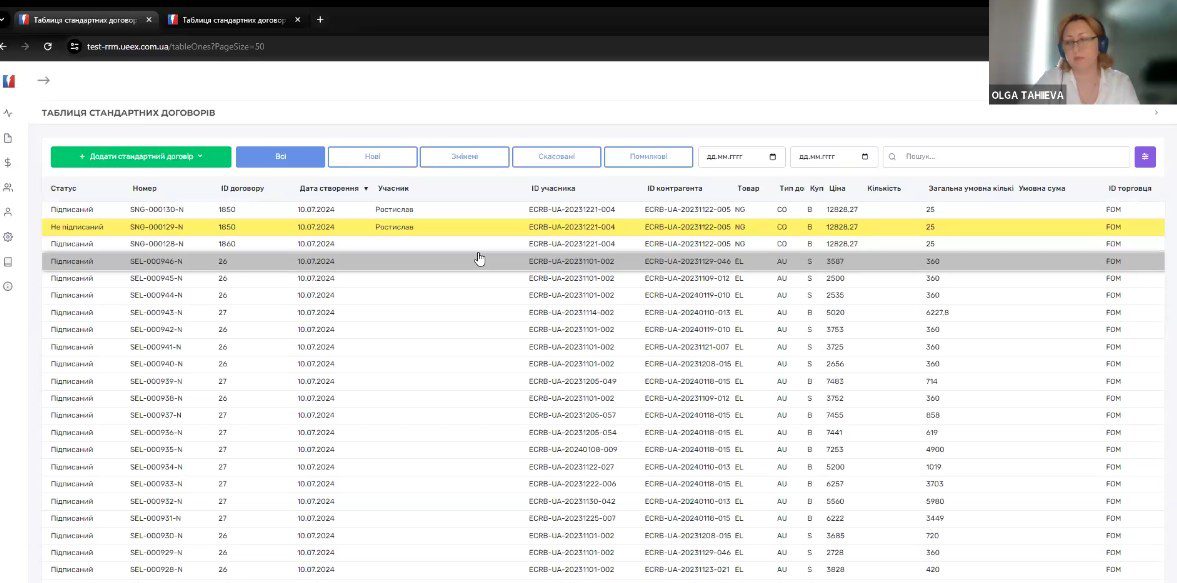Click the single user profile sidebar icon

coord(8,212)
